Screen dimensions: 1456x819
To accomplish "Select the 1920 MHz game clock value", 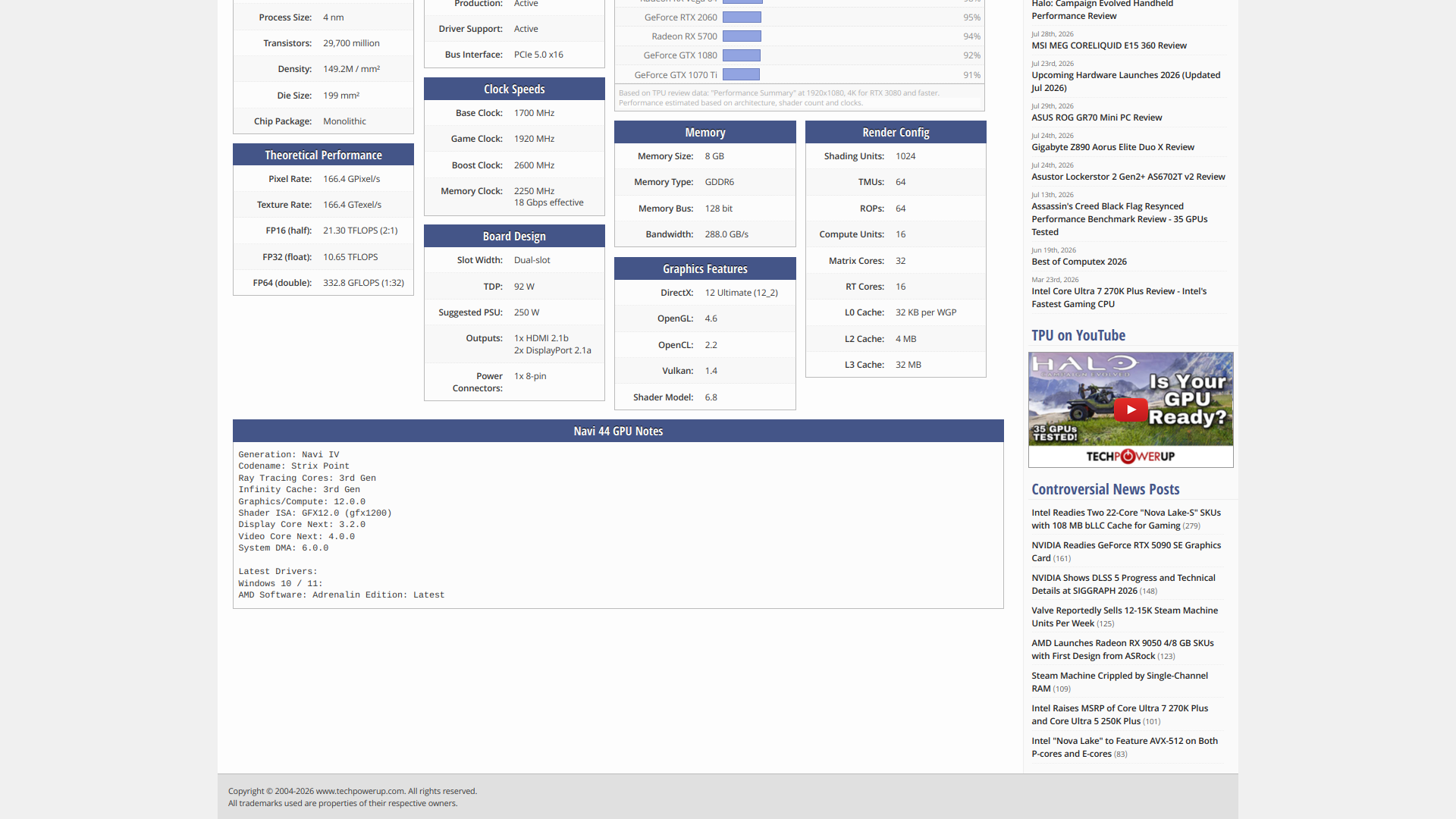I will click(x=534, y=139).
